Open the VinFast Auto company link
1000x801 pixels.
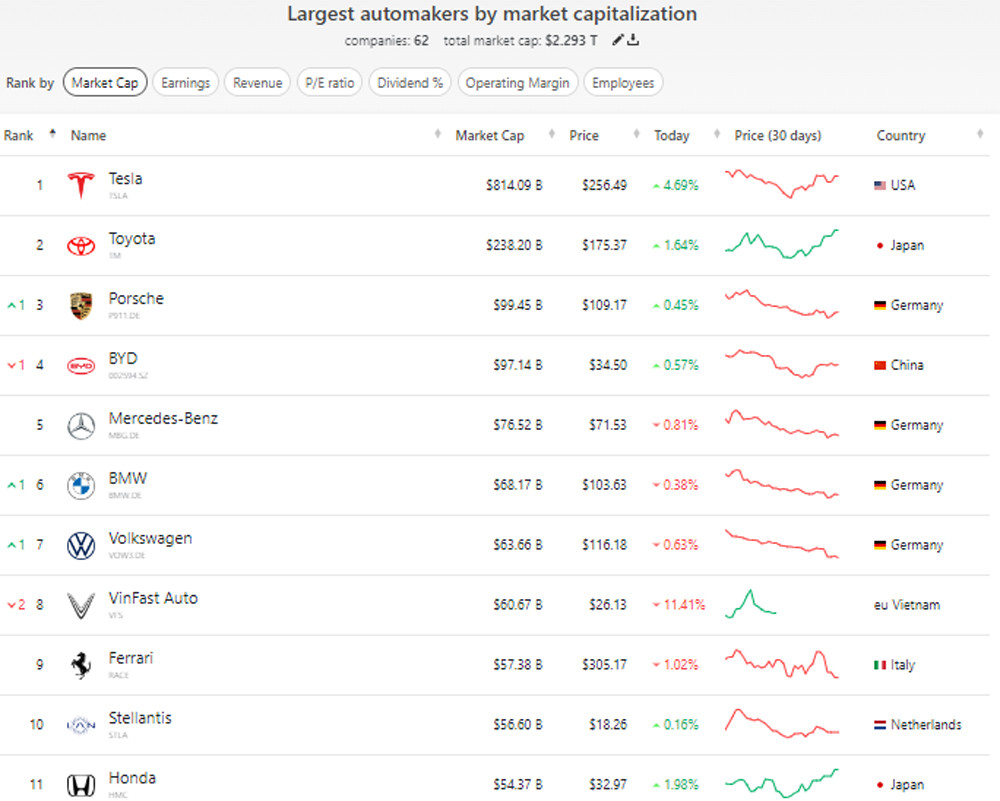pyautogui.click(x=153, y=599)
